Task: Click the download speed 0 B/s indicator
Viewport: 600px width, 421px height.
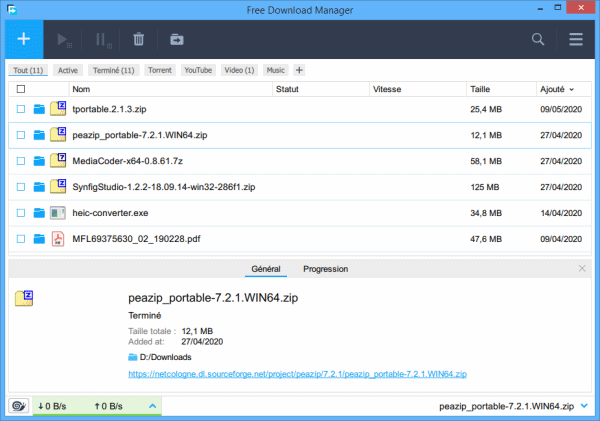Action: (x=52, y=406)
